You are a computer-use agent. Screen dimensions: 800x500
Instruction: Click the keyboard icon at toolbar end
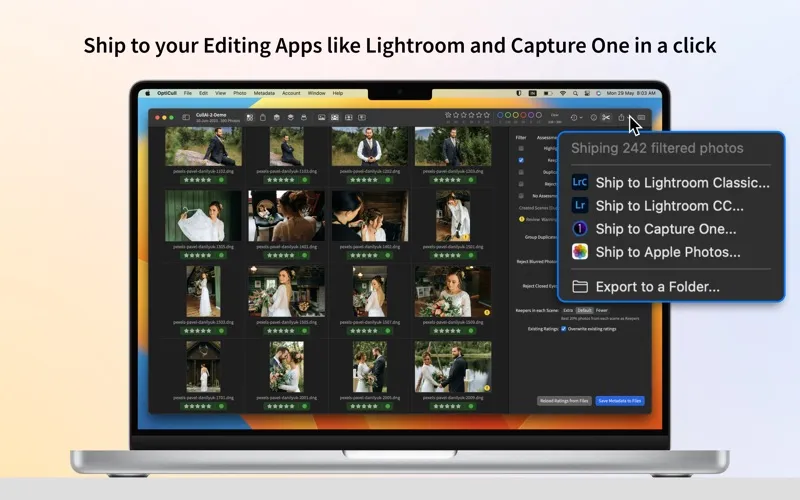coord(641,117)
